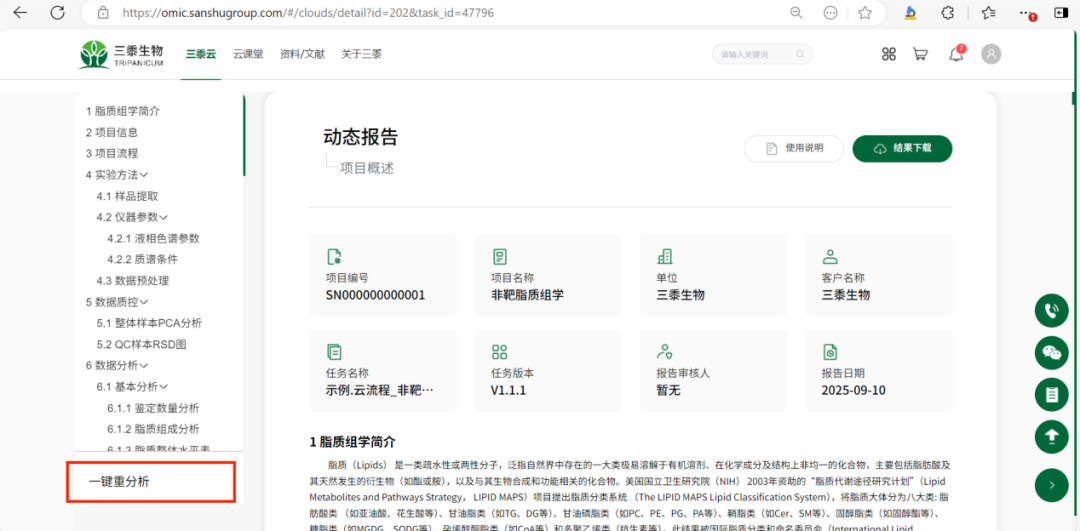Expand the green side arrow button
Image resolution: width=1080 pixels, height=531 pixels.
[1051, 485]
